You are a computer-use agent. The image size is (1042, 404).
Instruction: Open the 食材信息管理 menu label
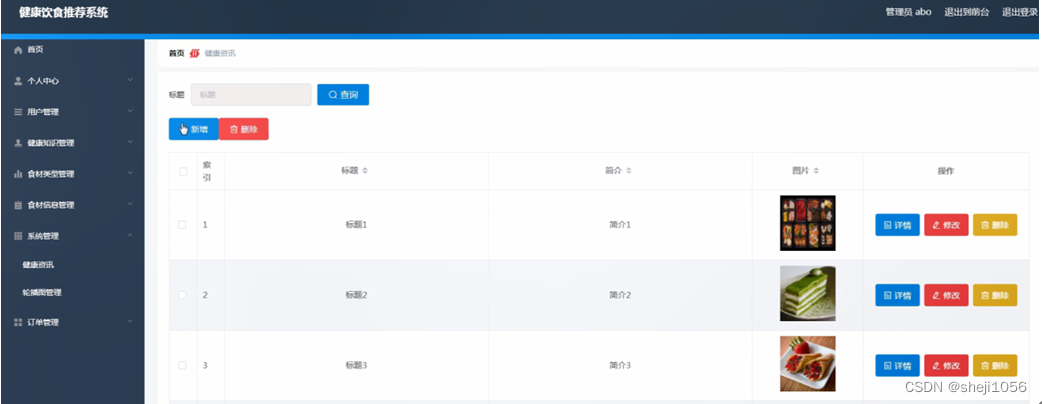click(x=51, y=205)
